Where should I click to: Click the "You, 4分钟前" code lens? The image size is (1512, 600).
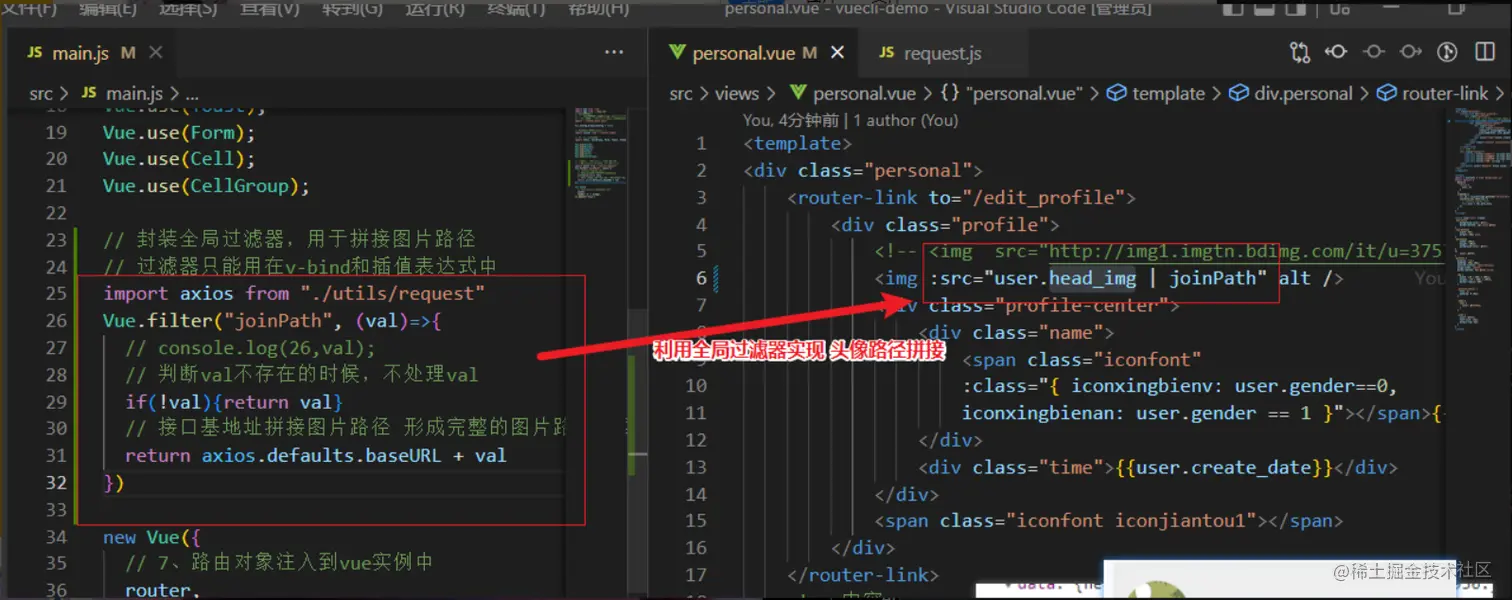tap(791, 120)
